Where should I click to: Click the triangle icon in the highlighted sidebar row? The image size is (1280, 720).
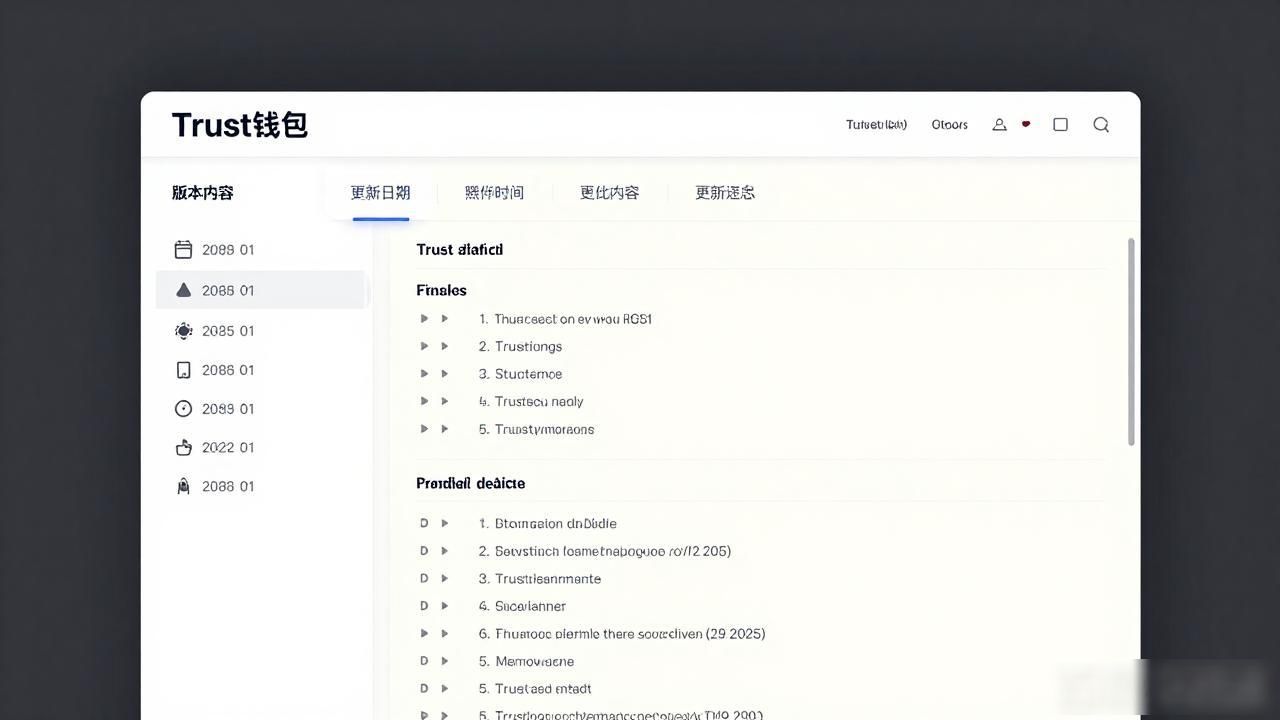click(x=183, y=290)
